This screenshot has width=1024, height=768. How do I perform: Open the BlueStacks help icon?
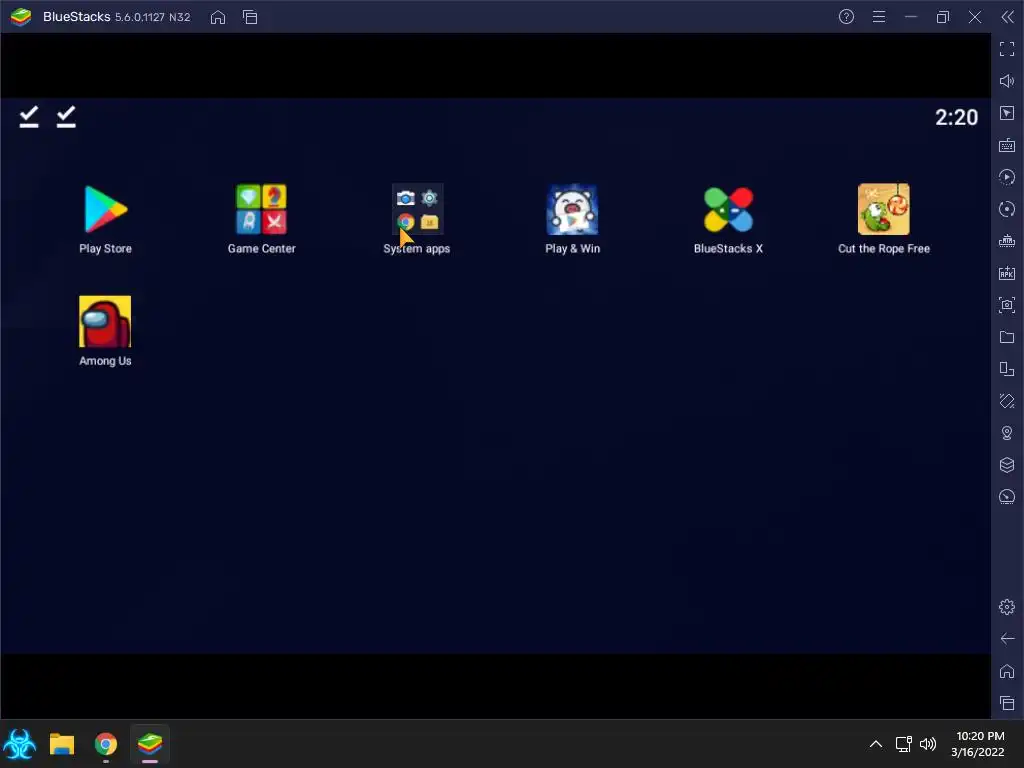[846, 17]
